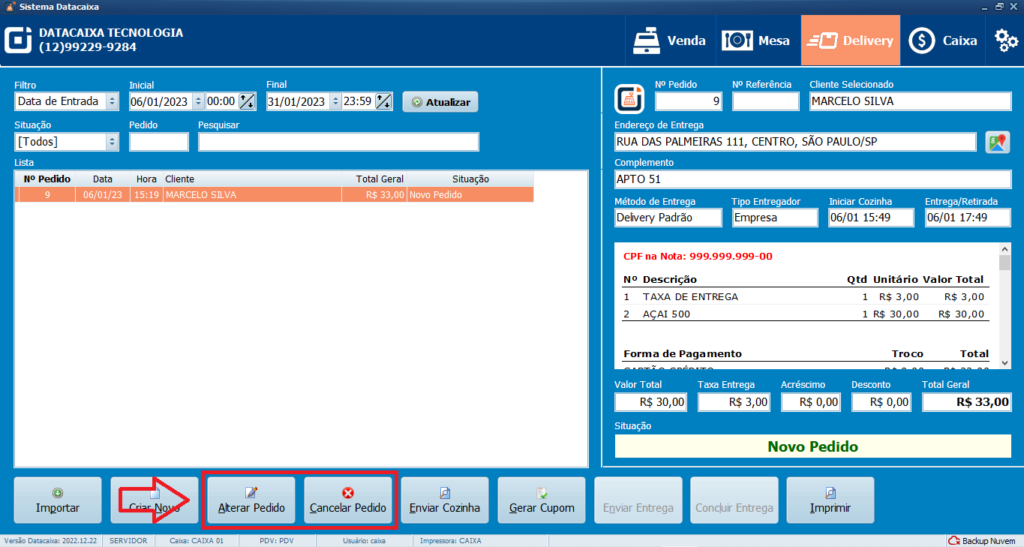
Task: Click the reset icon beside Inicial time
Action: [247, 102]
